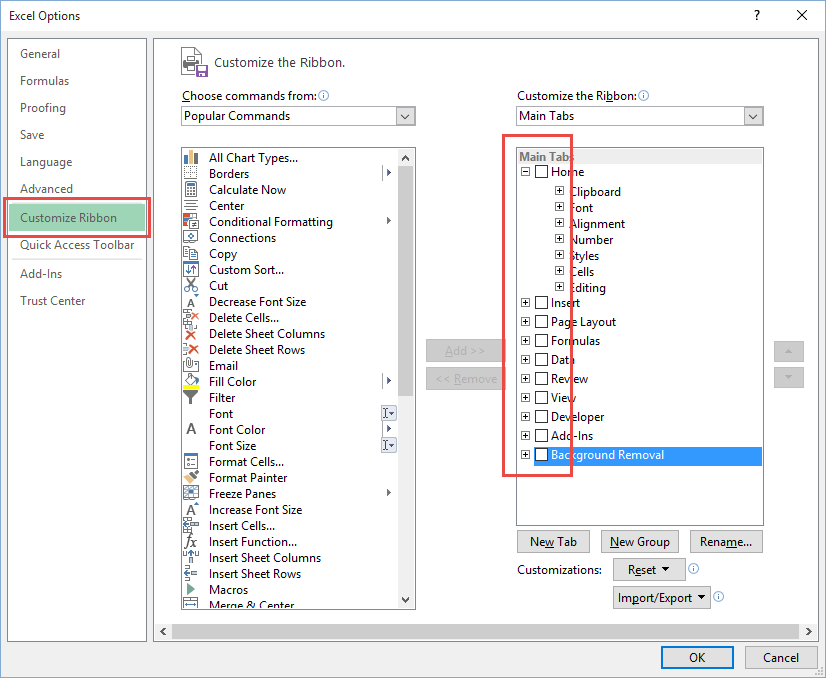
Task: Click the Fill Color bucket icon
Action: click(x=191, y=381)
